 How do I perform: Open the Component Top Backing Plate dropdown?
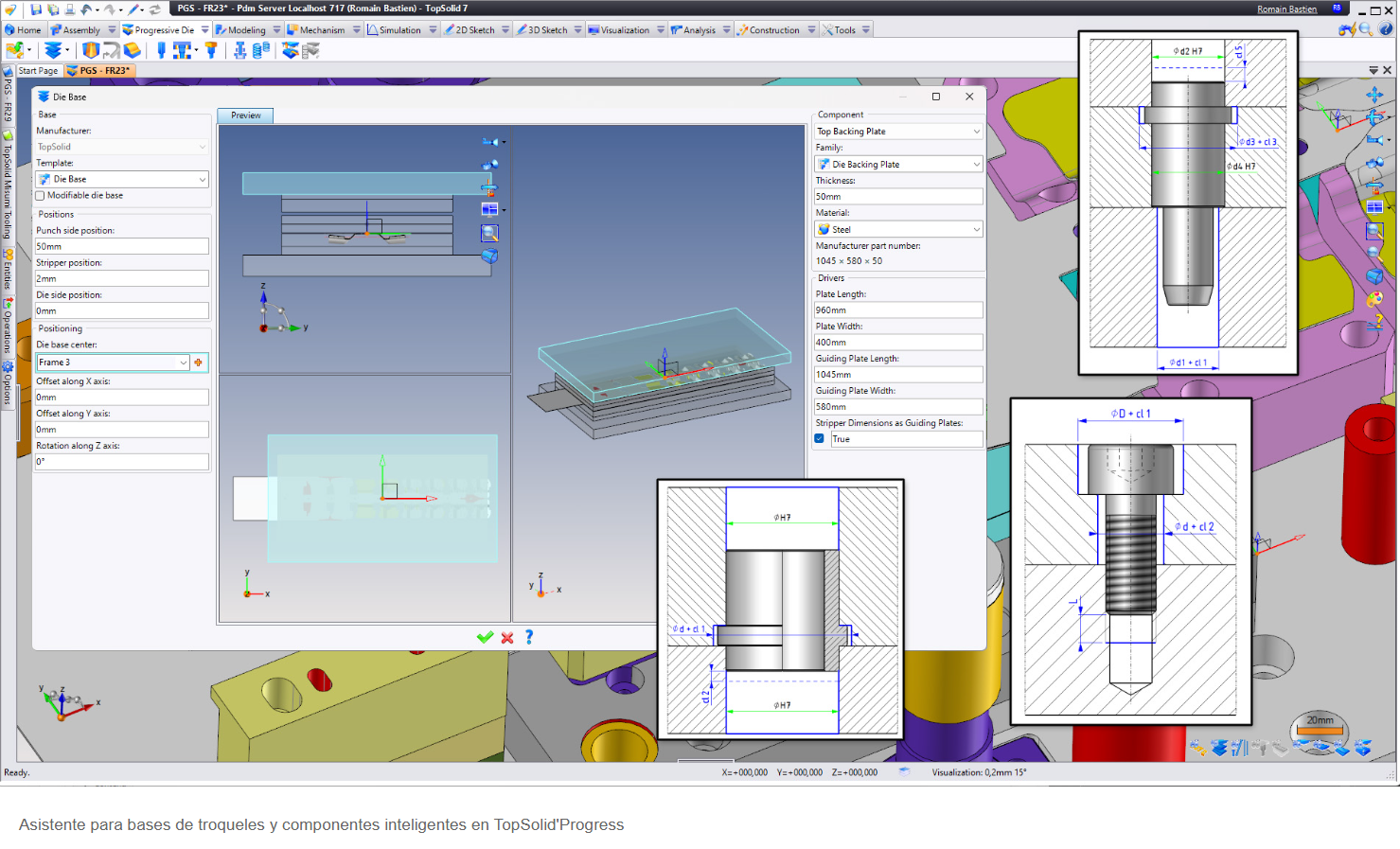click(976, 132)
